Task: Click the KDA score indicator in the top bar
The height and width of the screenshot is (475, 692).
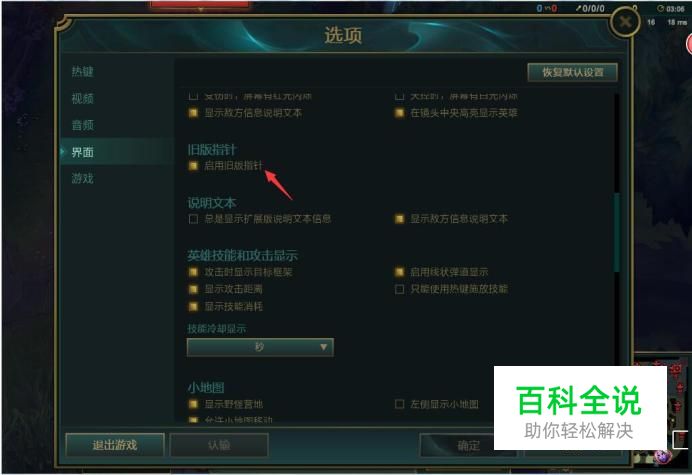Action: click(x=590, y=8)
